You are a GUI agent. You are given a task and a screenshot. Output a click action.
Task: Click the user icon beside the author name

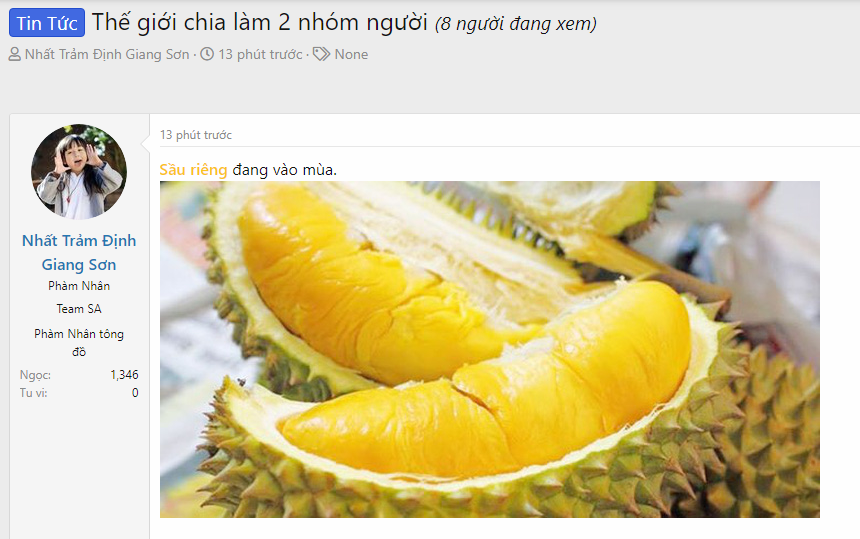coord(15,54)
